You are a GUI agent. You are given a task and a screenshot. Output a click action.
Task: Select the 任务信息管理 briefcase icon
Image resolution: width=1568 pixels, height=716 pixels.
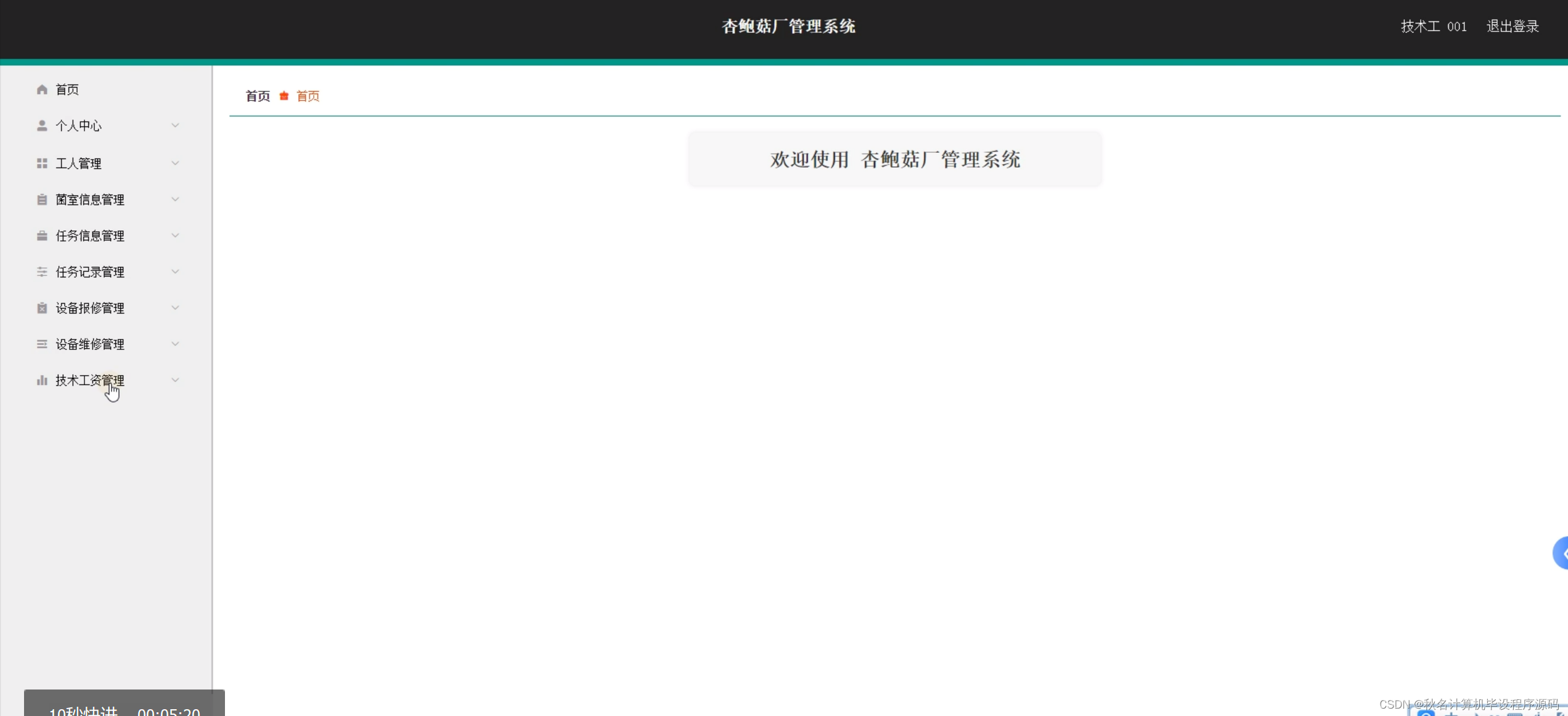coord(41,235)
